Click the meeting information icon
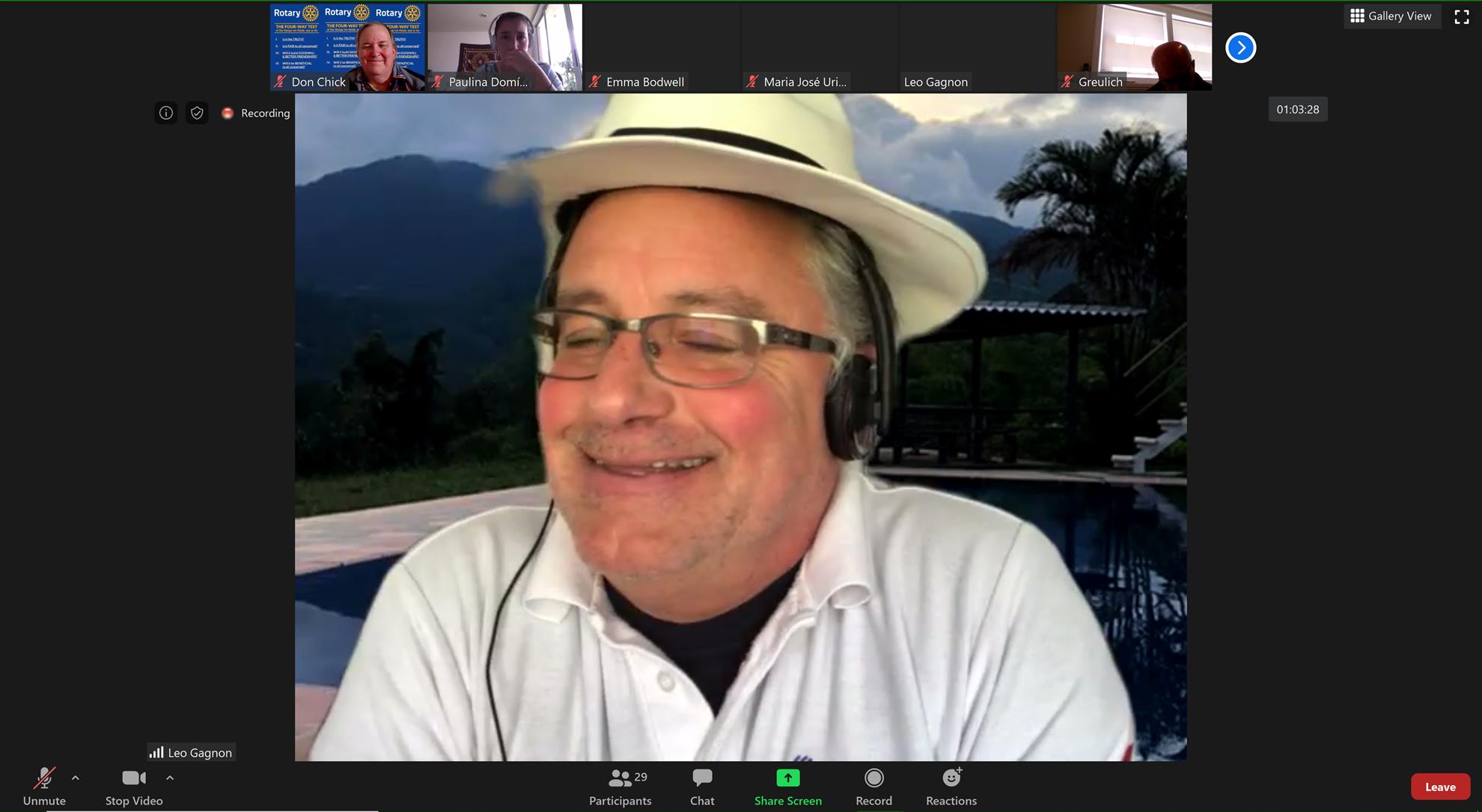 click(x=165, y=113)
